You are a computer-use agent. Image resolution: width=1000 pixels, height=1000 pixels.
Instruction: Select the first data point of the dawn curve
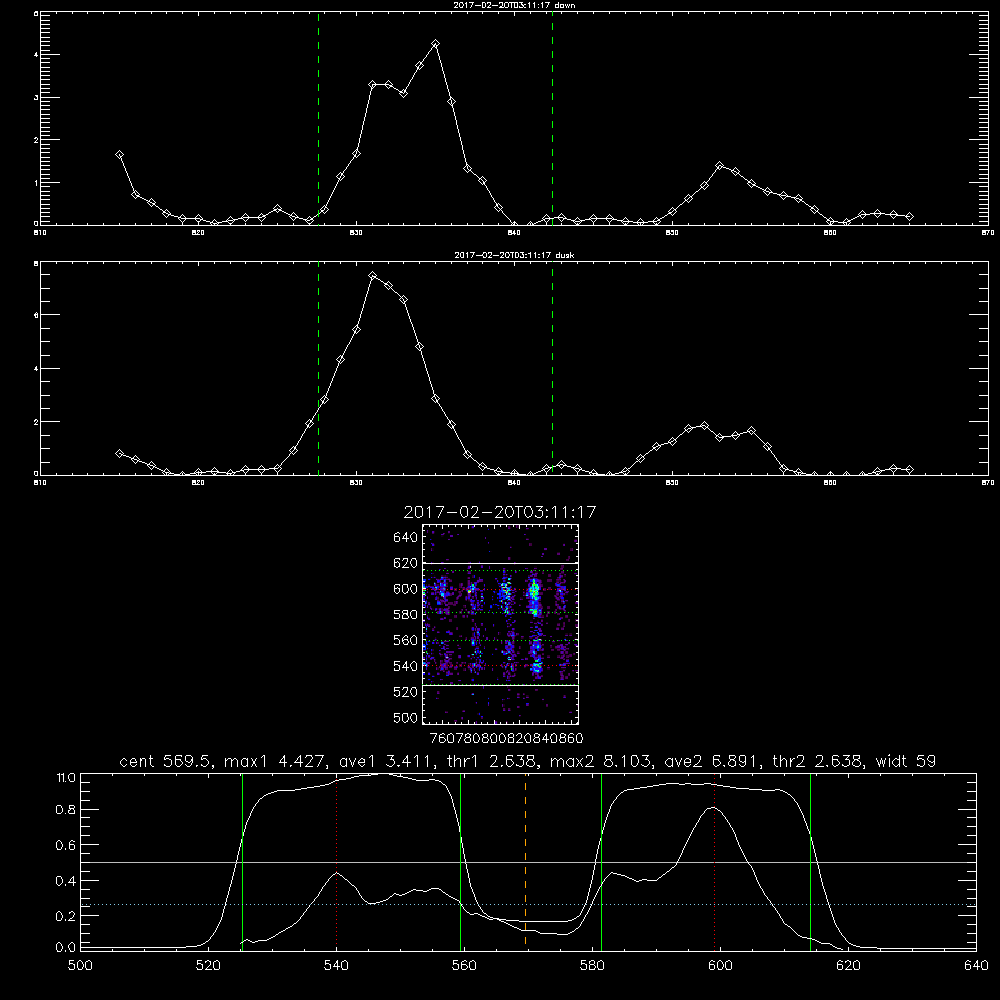(x=119, y=154)
